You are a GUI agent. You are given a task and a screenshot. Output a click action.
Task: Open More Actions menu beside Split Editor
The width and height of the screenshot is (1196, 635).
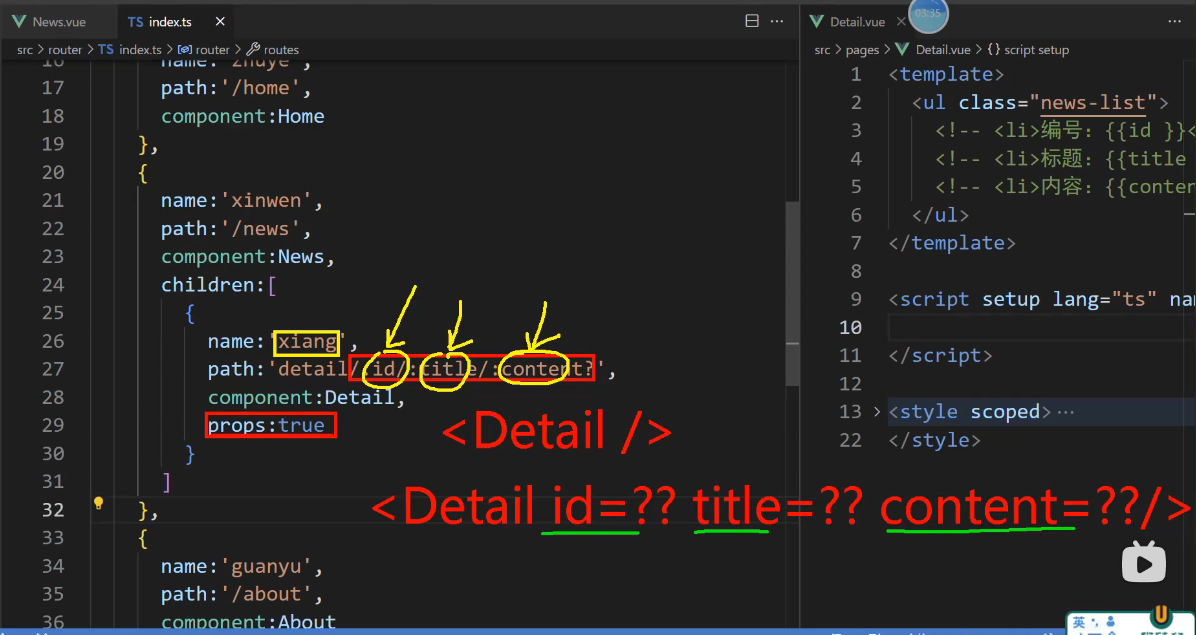click(x=777, y=21)
